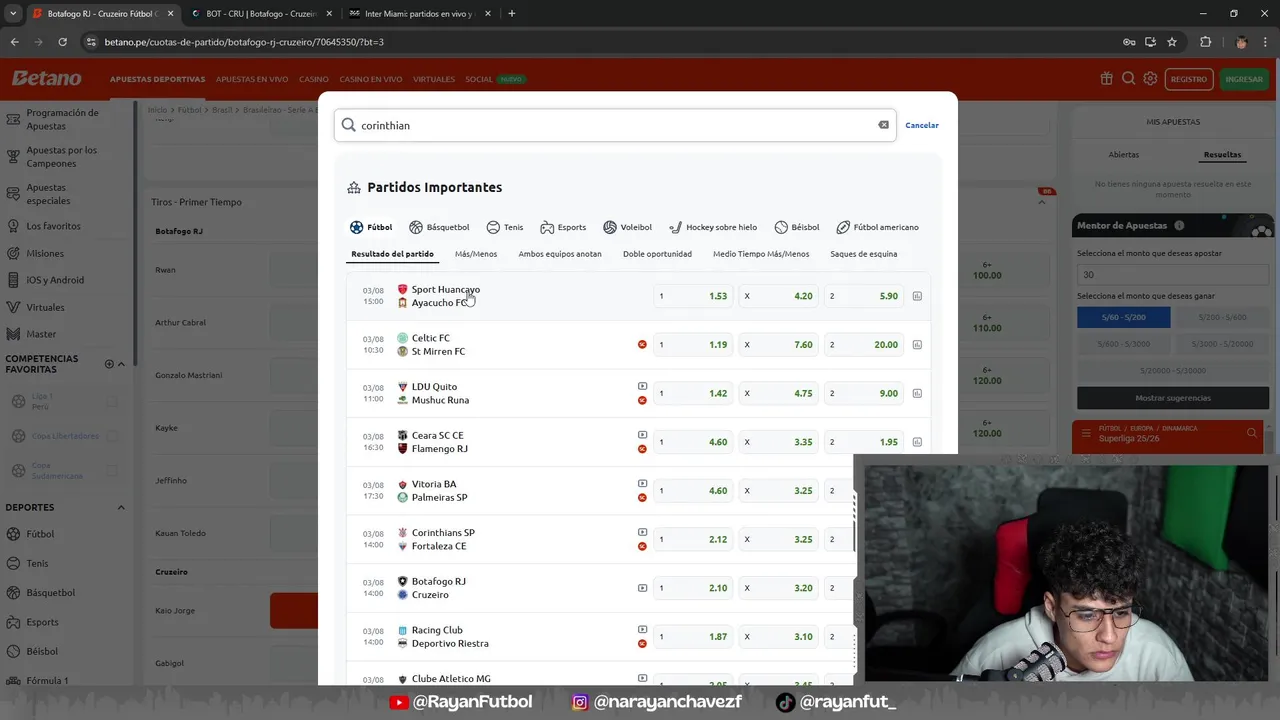Click red bet builder icon for Vitoria BA
The height and width of the screenshot is (720, 1280).
coord(642,497)
